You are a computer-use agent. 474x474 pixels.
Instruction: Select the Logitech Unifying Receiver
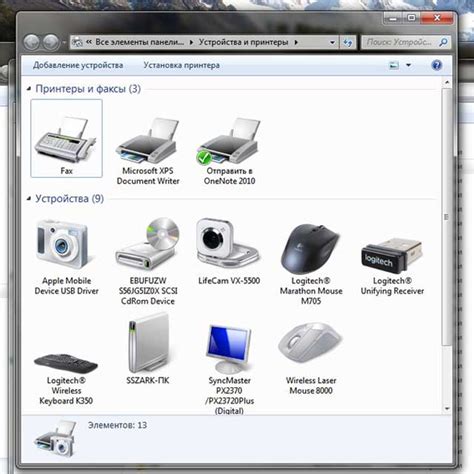(x=392, y=265)
